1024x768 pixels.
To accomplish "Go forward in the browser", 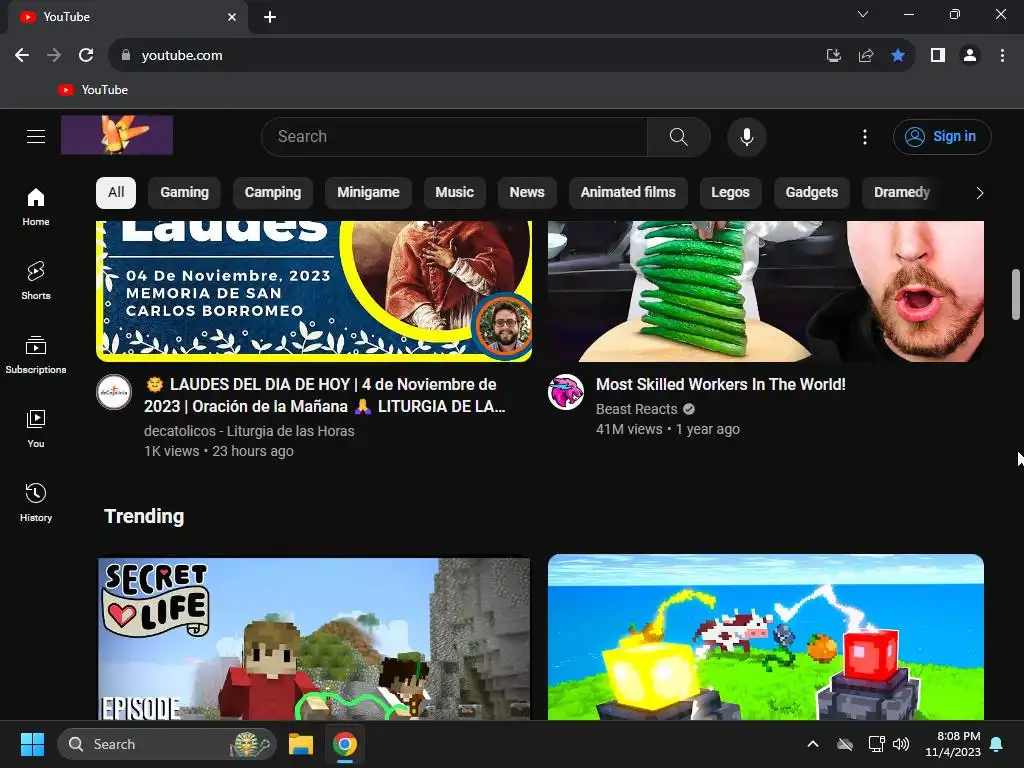I will coord(54,56).
